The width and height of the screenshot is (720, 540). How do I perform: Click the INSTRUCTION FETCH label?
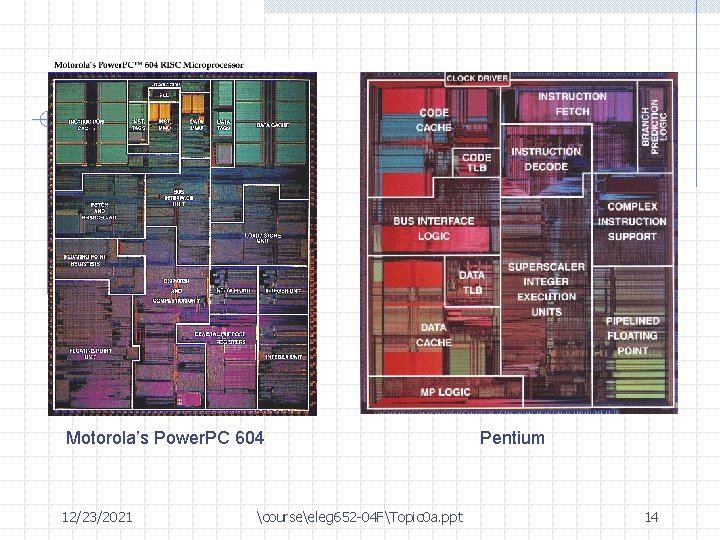(x=572, y=104)
